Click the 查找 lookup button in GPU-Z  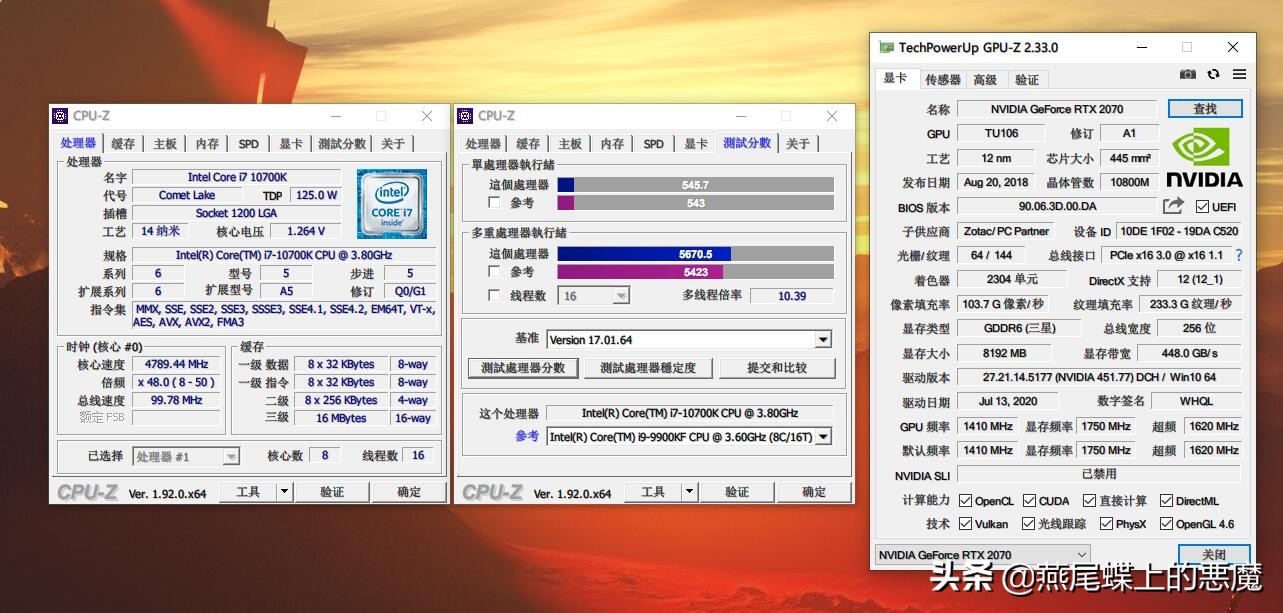pos(1204,108)
